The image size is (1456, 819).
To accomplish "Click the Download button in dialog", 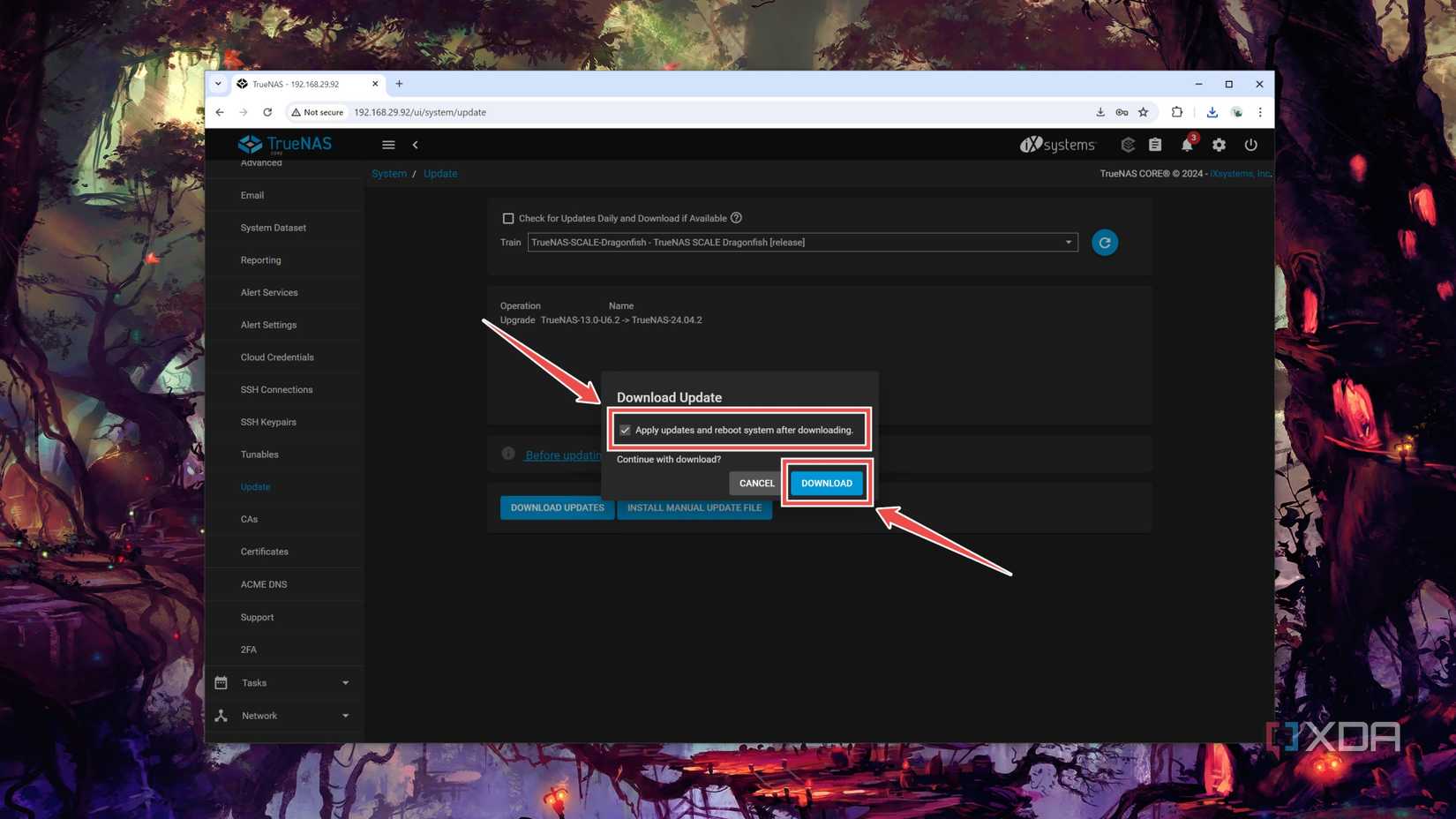I will coord(827,483).
